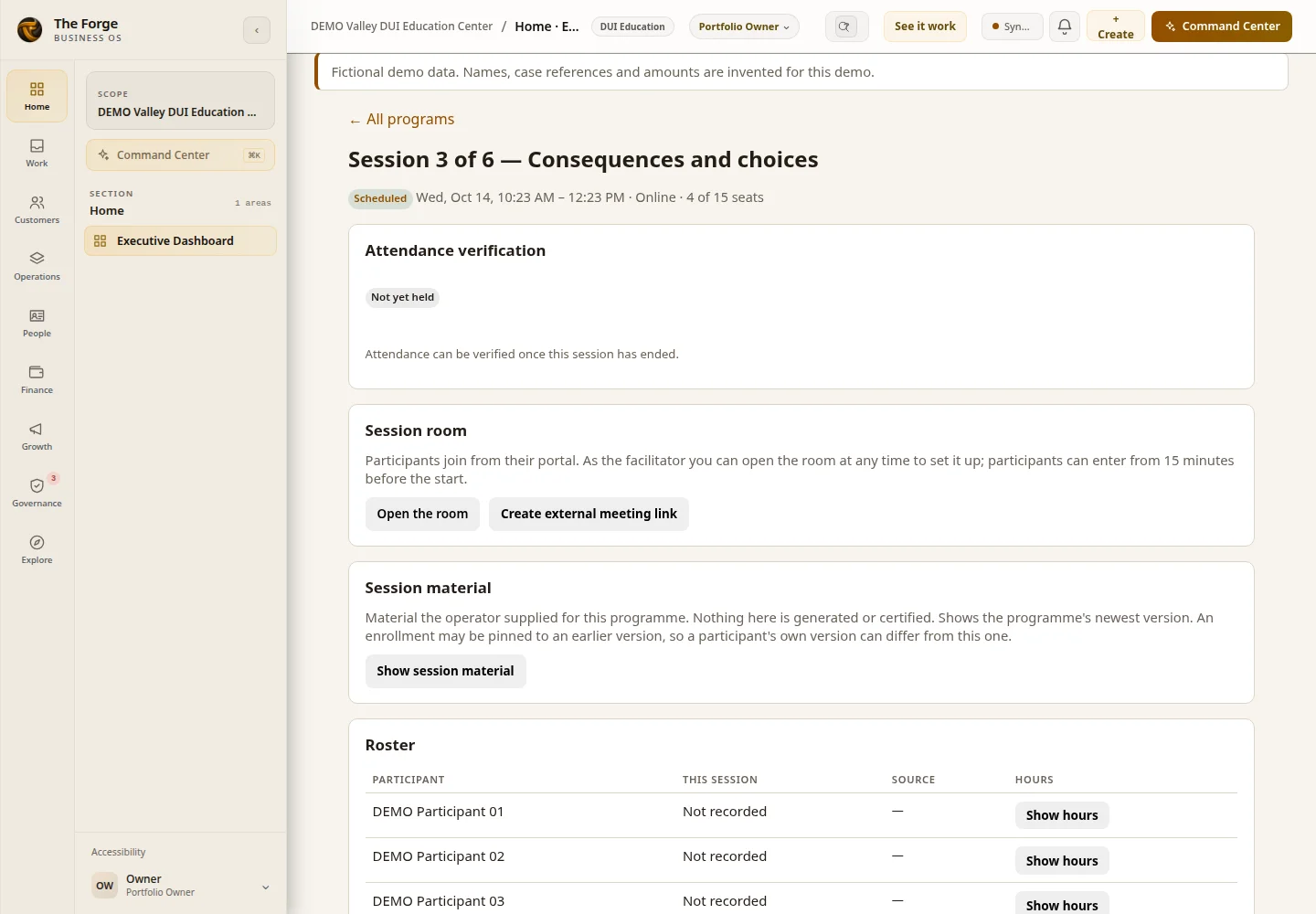Open the Work inbox icon

(37, 153)
